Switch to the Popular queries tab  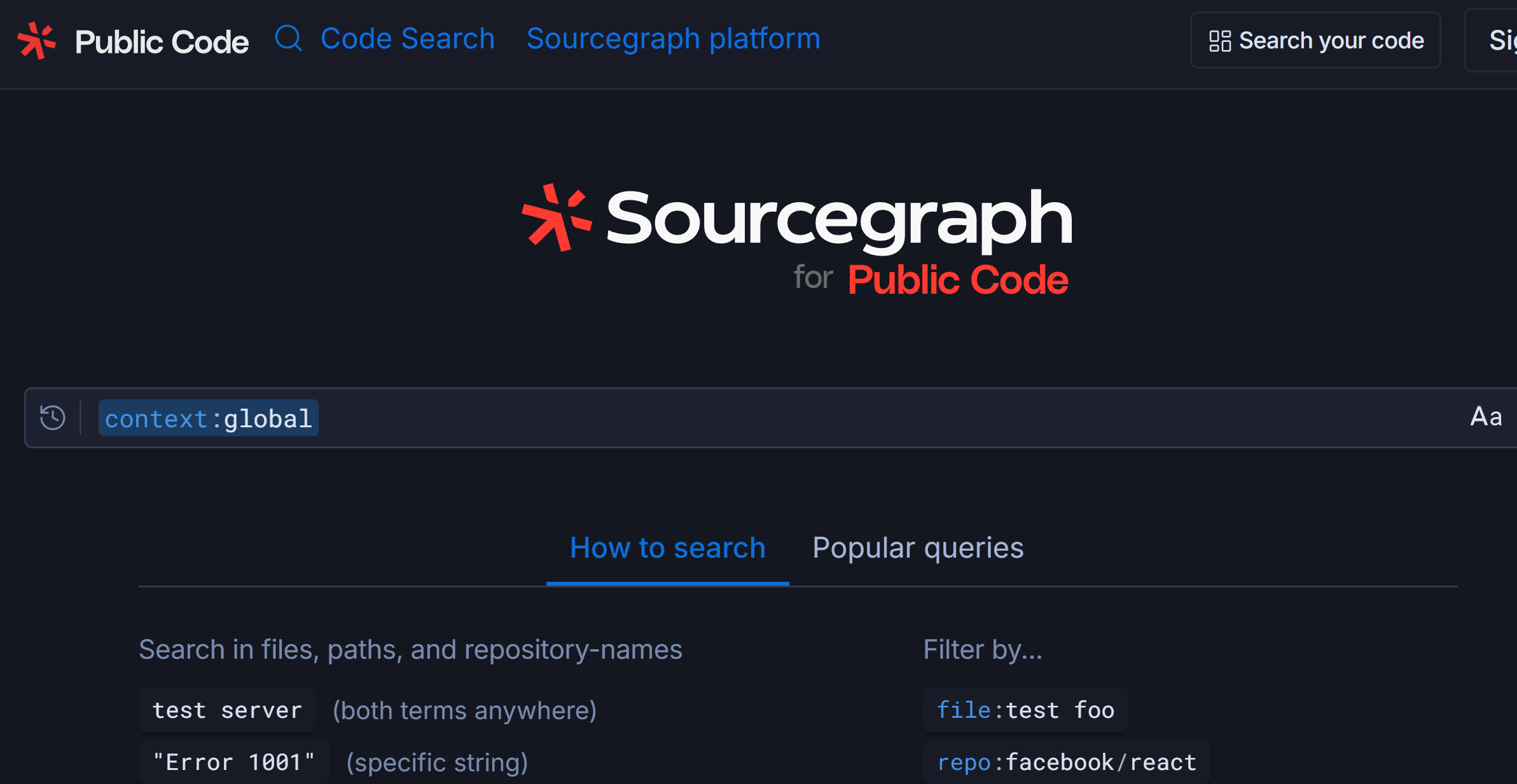917,548
